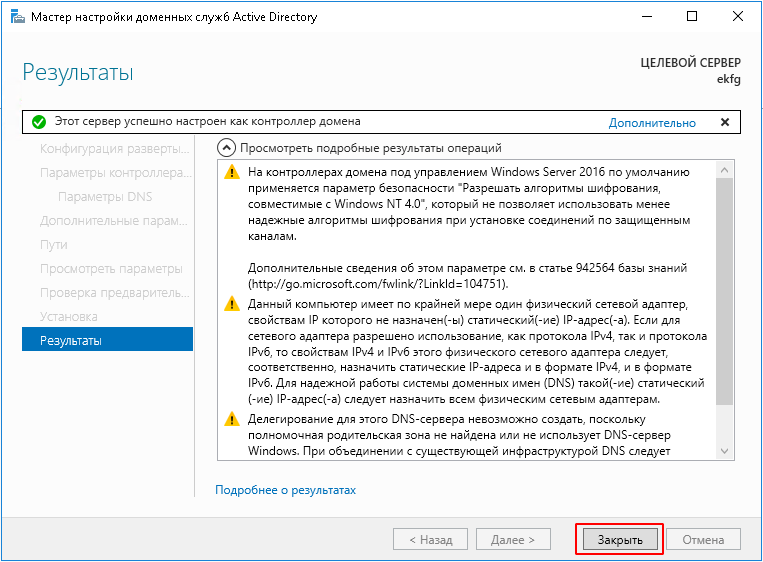Screen dimensions: 763x562
Task: Click the green success checkmark icon
Action: tap(38, 122)
